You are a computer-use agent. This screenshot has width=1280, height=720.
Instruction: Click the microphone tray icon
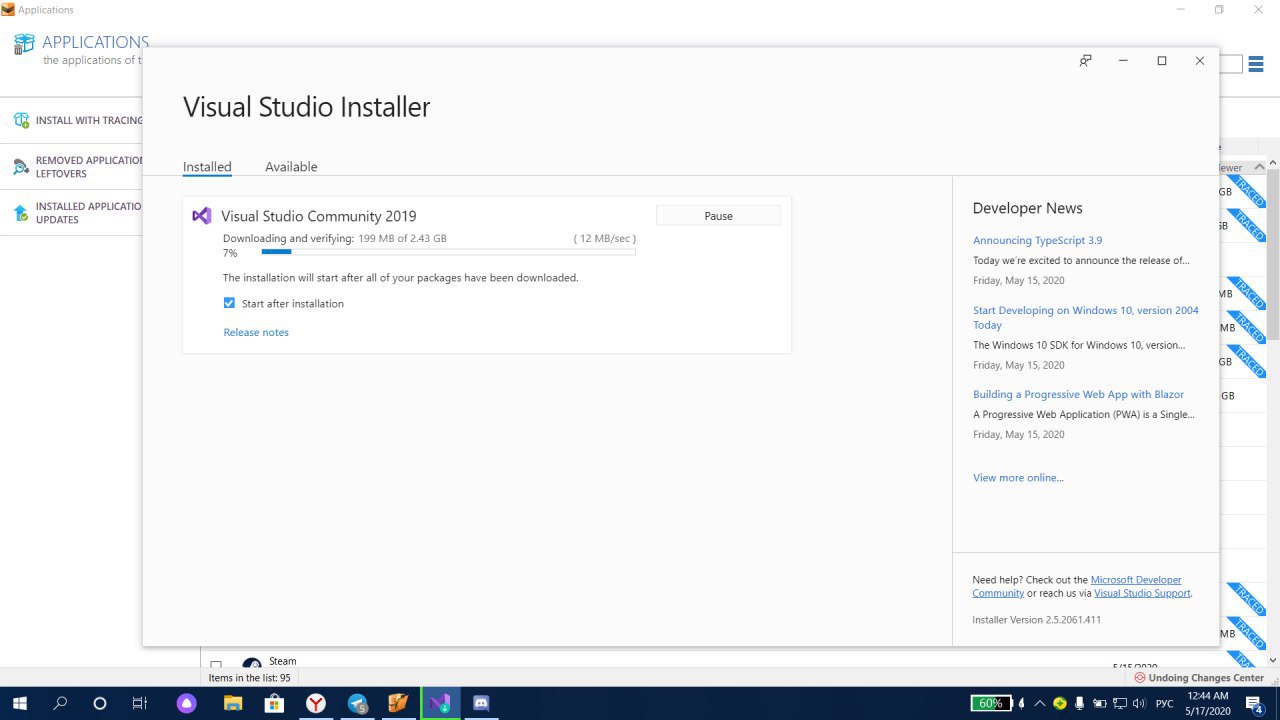[1079, 703]
